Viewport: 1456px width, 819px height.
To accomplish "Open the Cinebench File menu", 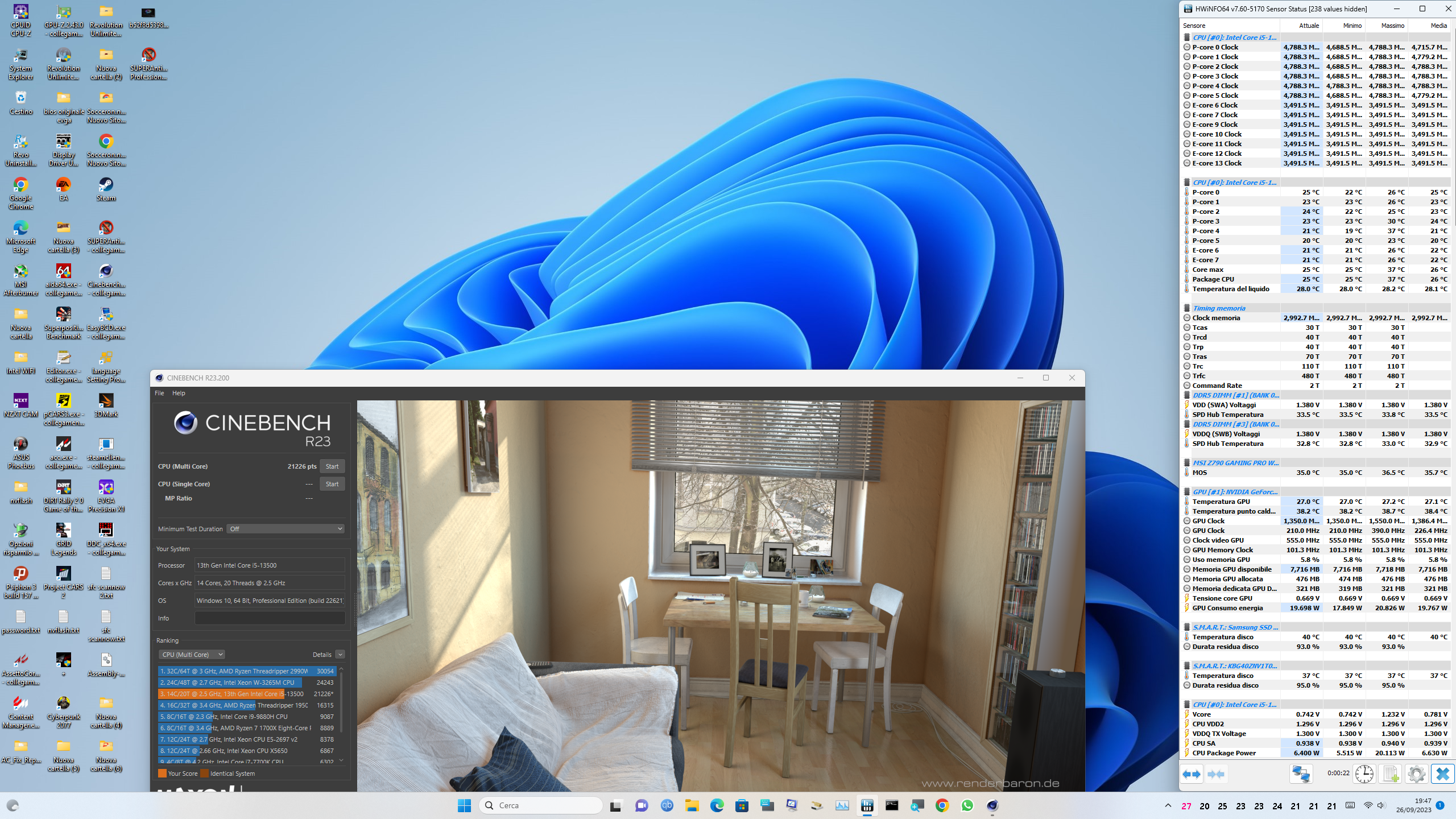I will pos(159,393).
